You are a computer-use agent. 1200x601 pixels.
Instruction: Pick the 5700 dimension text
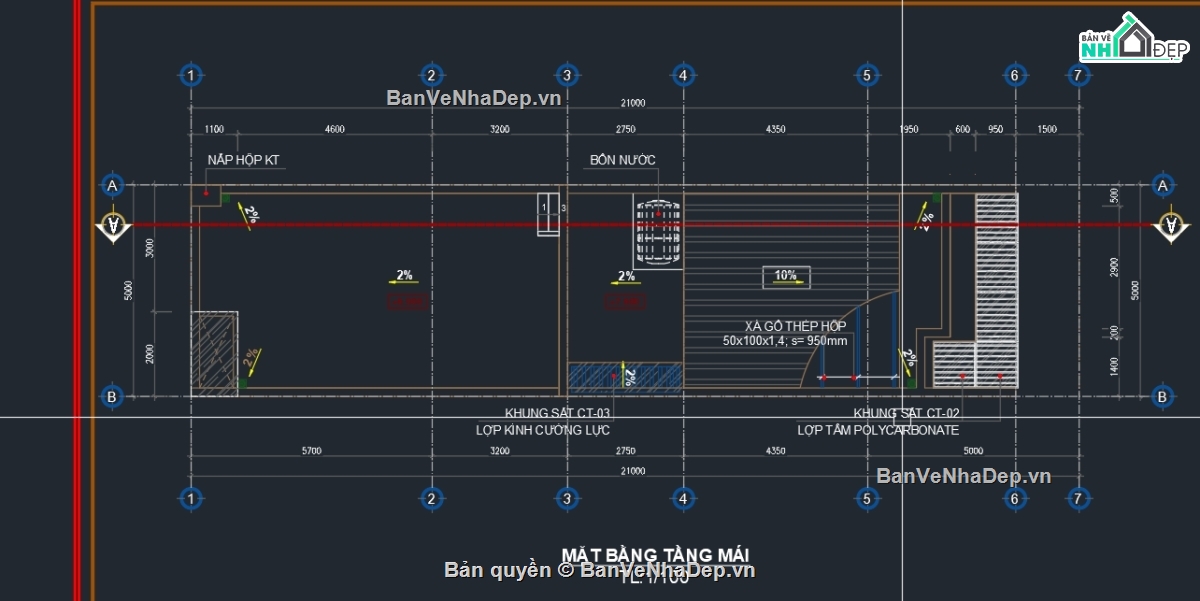pos(311,451)
